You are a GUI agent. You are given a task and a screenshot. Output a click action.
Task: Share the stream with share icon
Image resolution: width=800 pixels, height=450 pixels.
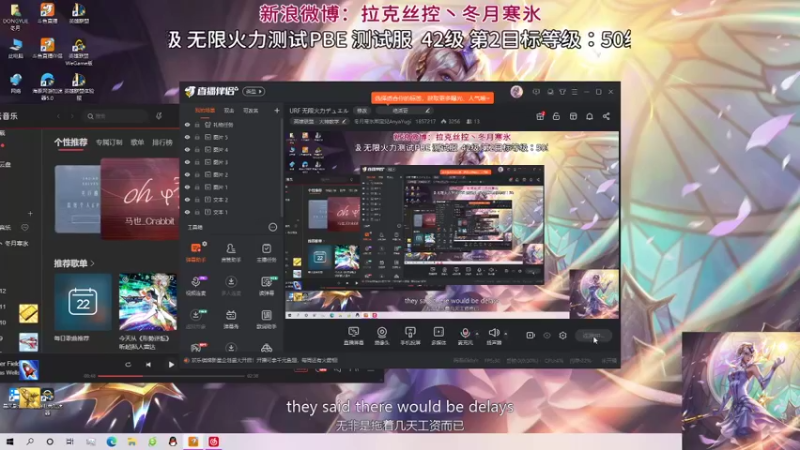click(606, 116)
